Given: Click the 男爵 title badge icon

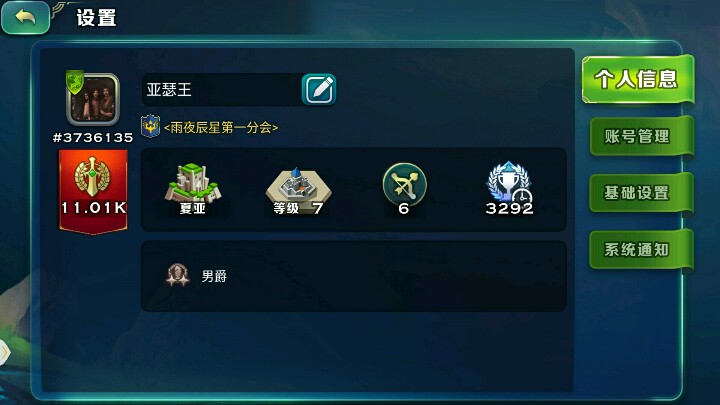Looking at the screenshot, I should click(177, 275).
